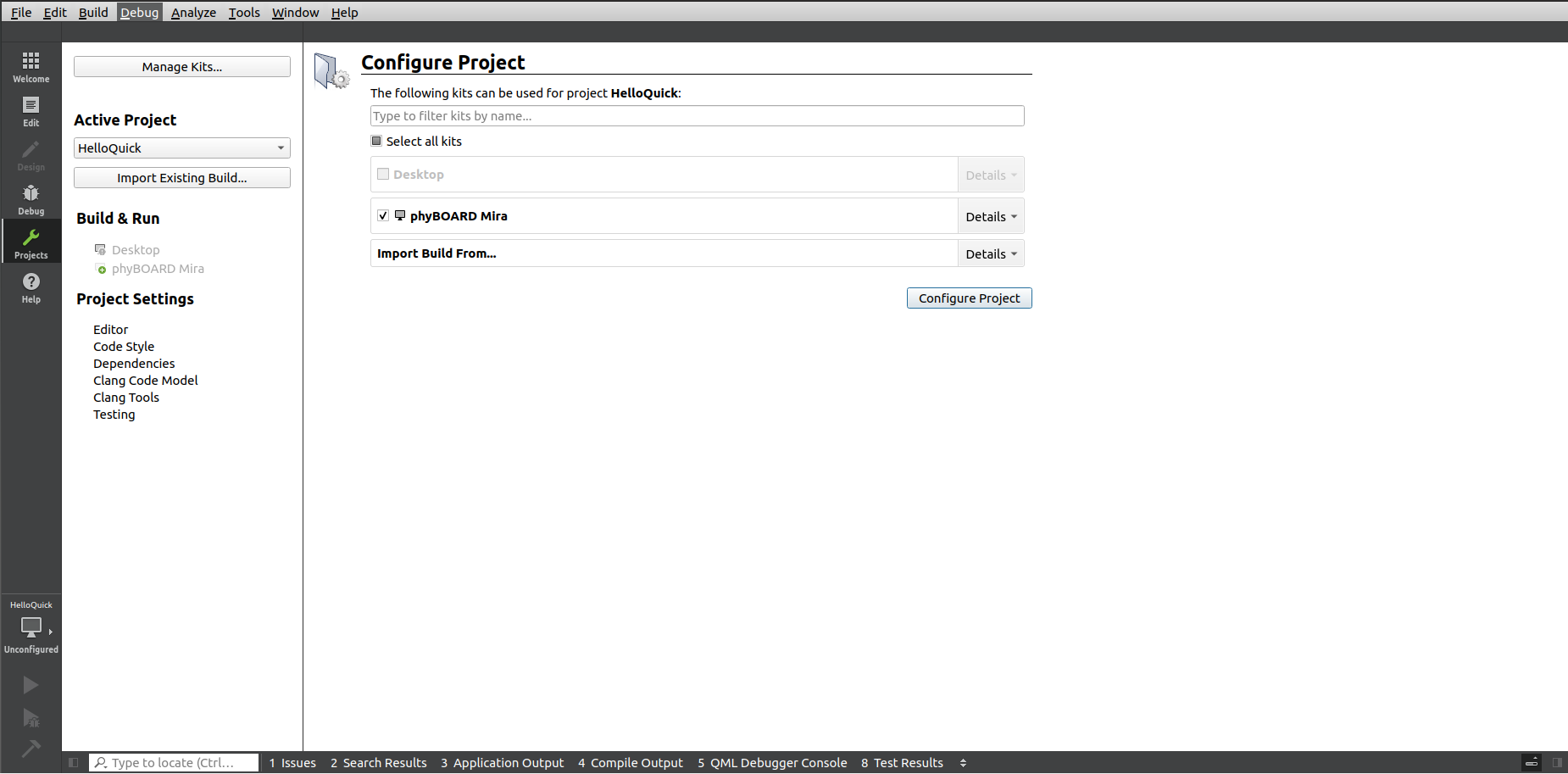
Task: Show the Application Output pane
Action: tap(502, 762)
